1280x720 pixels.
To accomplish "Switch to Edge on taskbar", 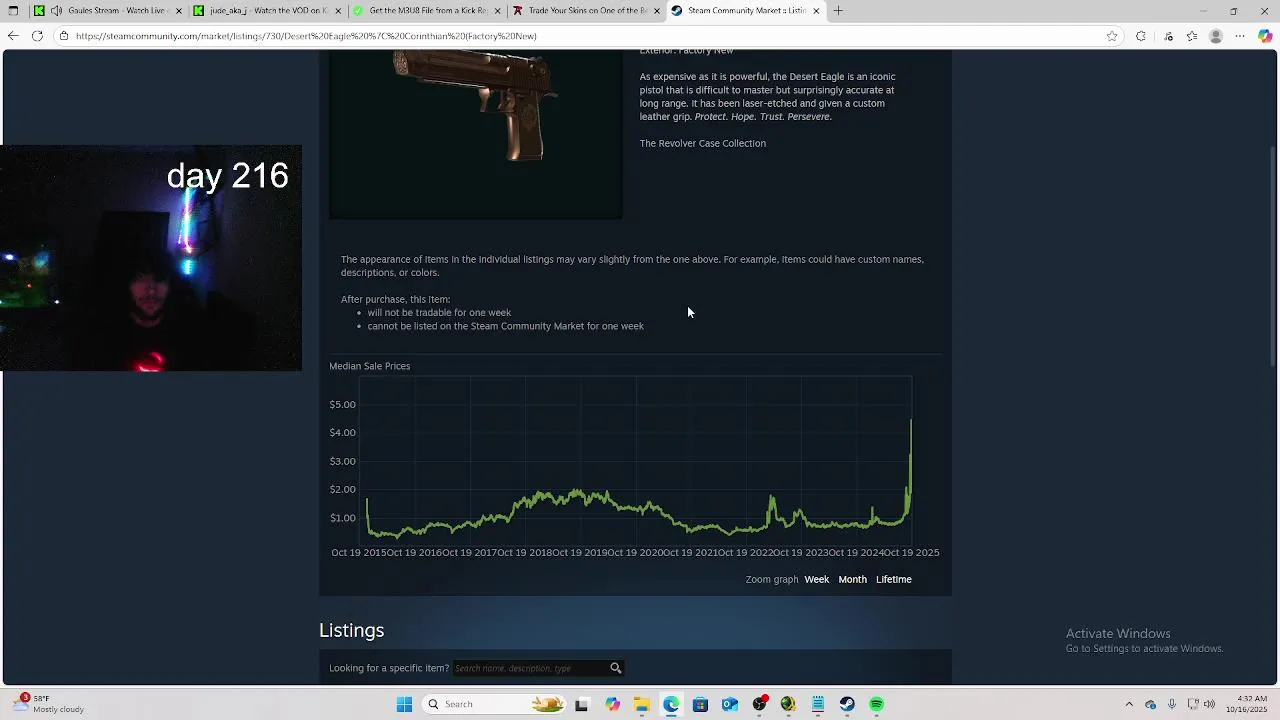I will [671, 704].
